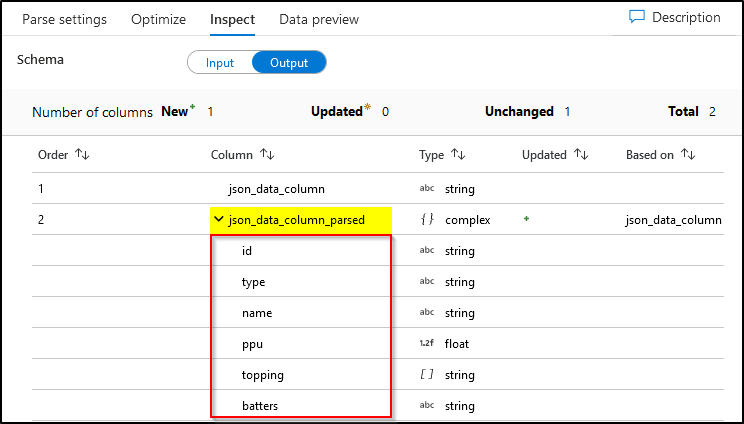Screen dimensions: 744x424
Task: Click the complex type braces icon
Action: tap(427, 219)
